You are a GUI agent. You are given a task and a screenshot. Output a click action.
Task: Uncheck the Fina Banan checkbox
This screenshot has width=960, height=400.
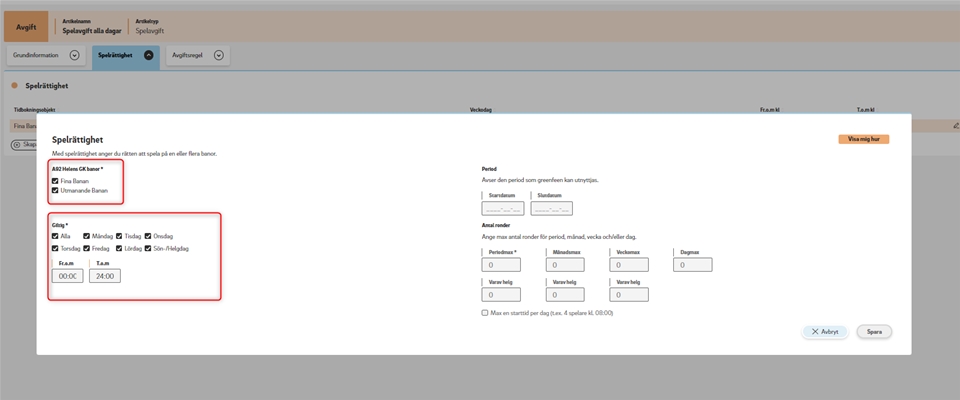click(x=55, y=181)
